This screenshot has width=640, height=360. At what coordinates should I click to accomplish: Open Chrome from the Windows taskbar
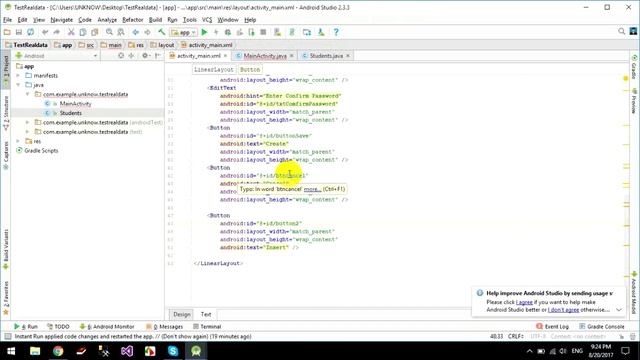pyautogui.click(x=58, y=351)
